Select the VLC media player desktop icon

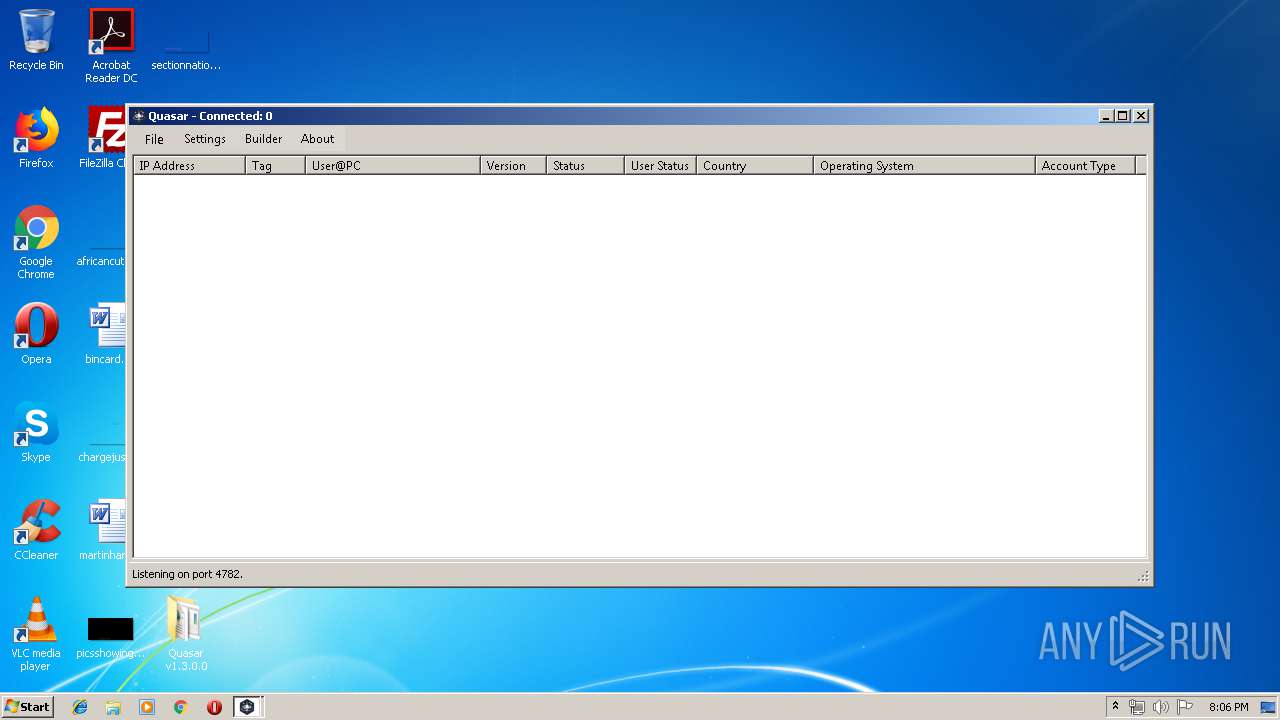click(x=36, y=634)
